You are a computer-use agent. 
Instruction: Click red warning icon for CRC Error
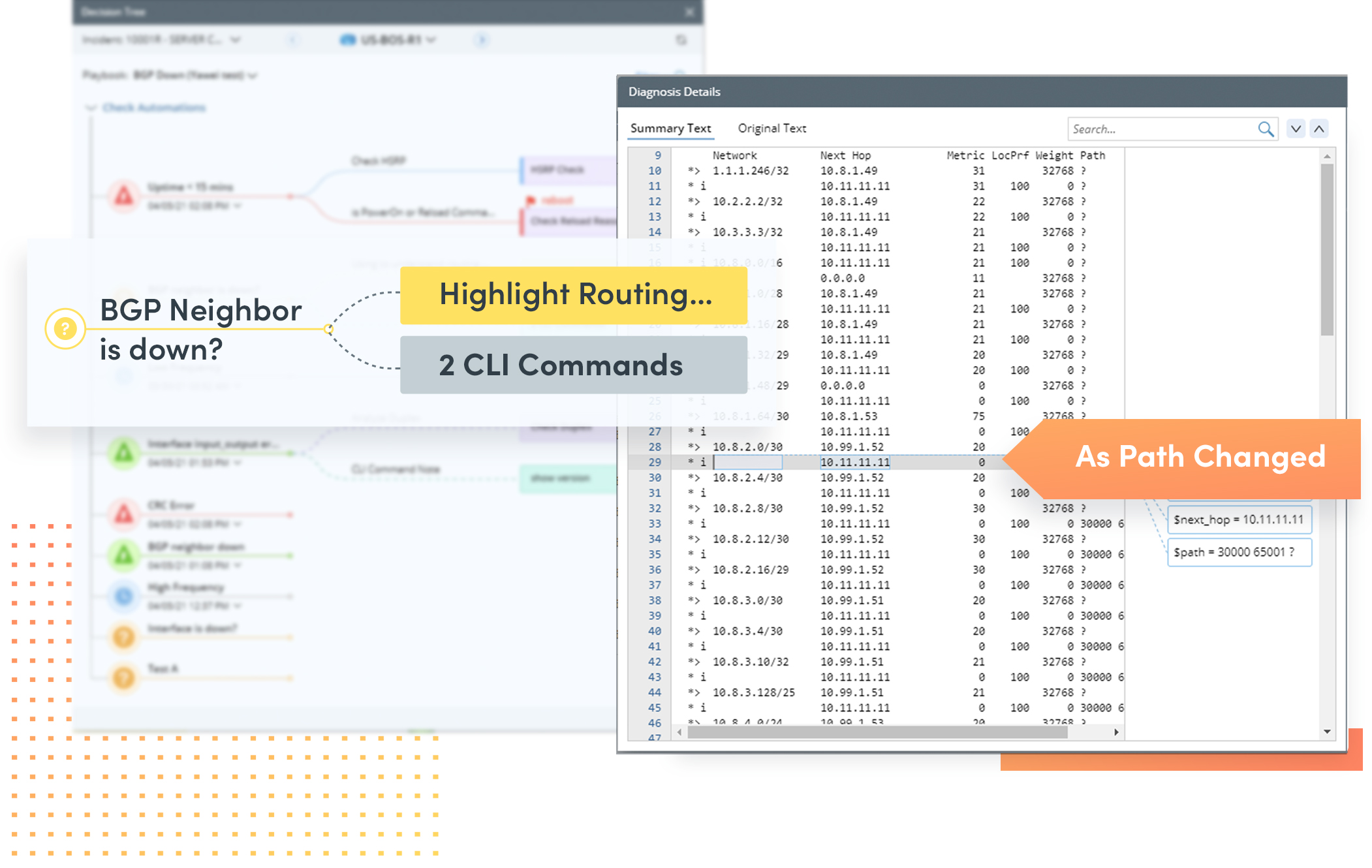coord(124,514)
